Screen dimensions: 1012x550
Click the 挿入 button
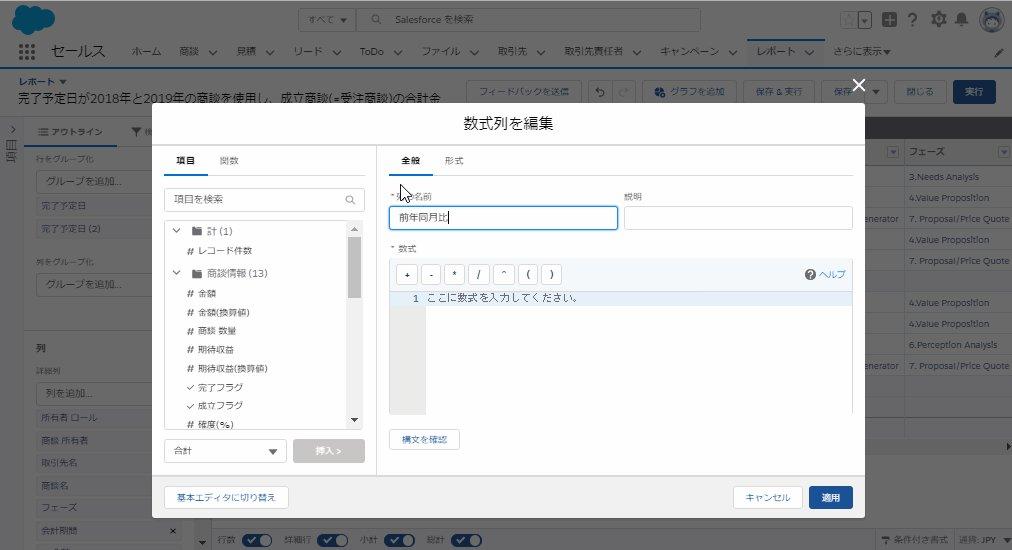click(x=329, y=451)
